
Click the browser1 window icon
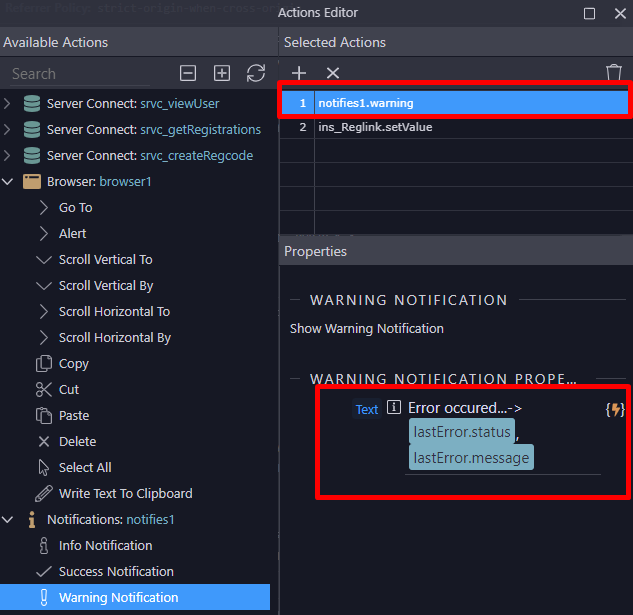(32, 182)
